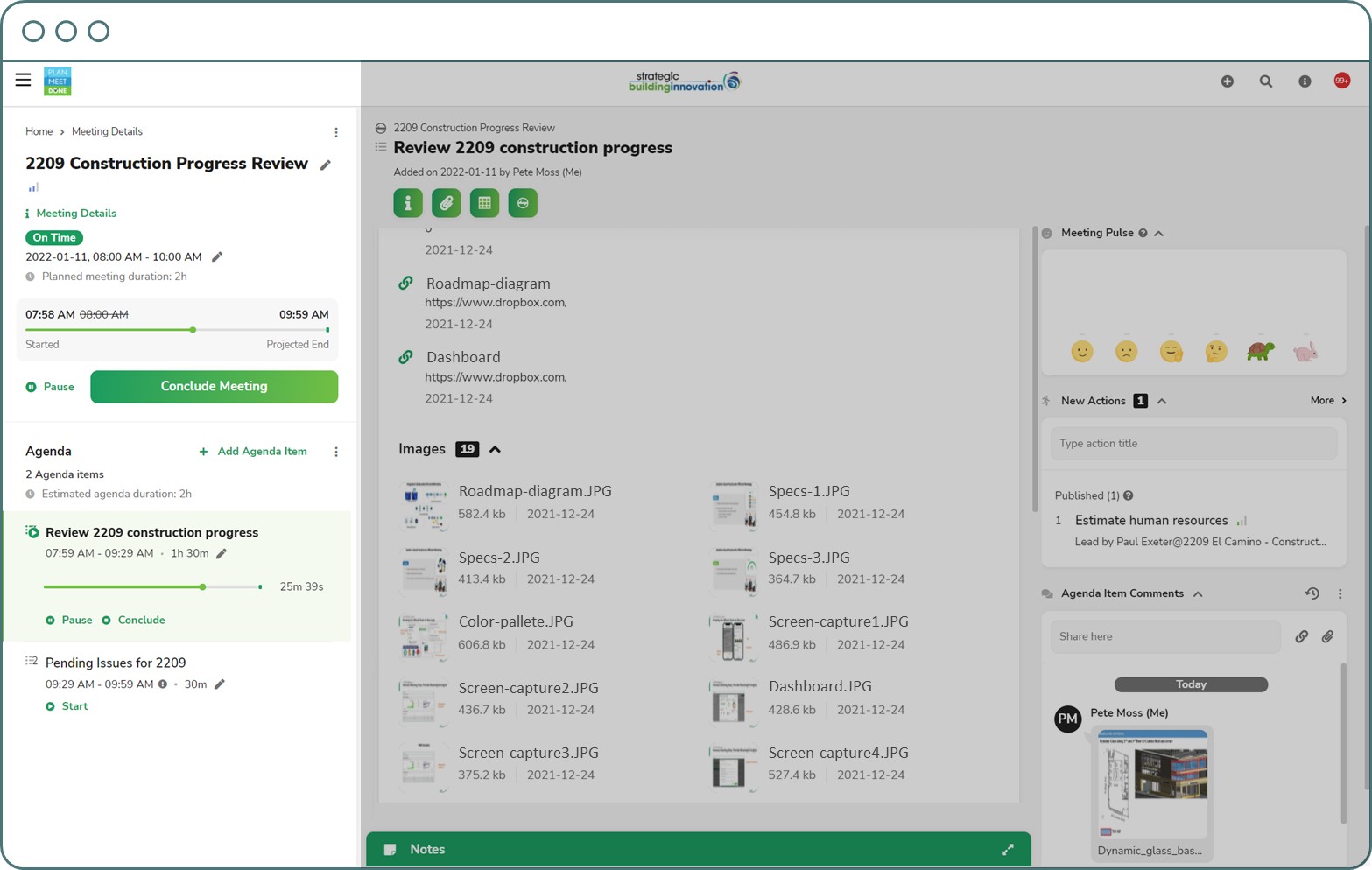Click the green table grid icon
Image resolution: width=1372 pixels, height=870 pixels.
pyautogui.click(x=484, y=203)
